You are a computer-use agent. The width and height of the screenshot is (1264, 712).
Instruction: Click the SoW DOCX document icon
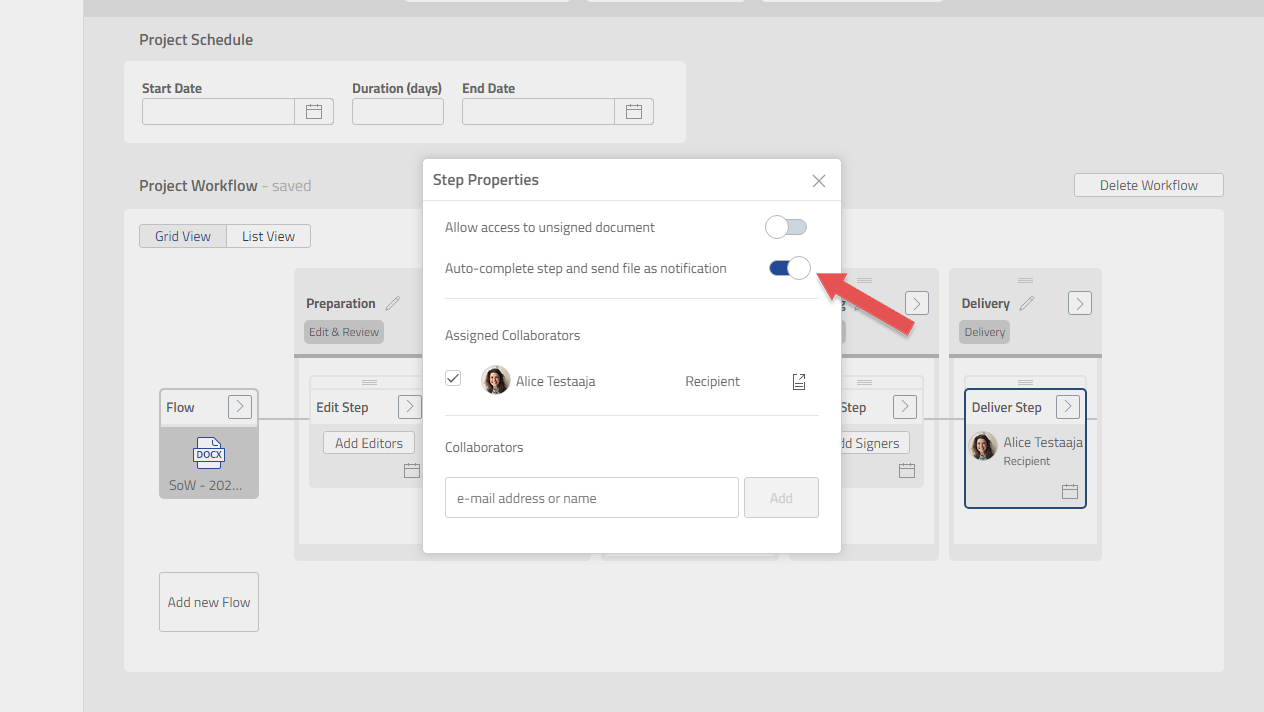208,453
